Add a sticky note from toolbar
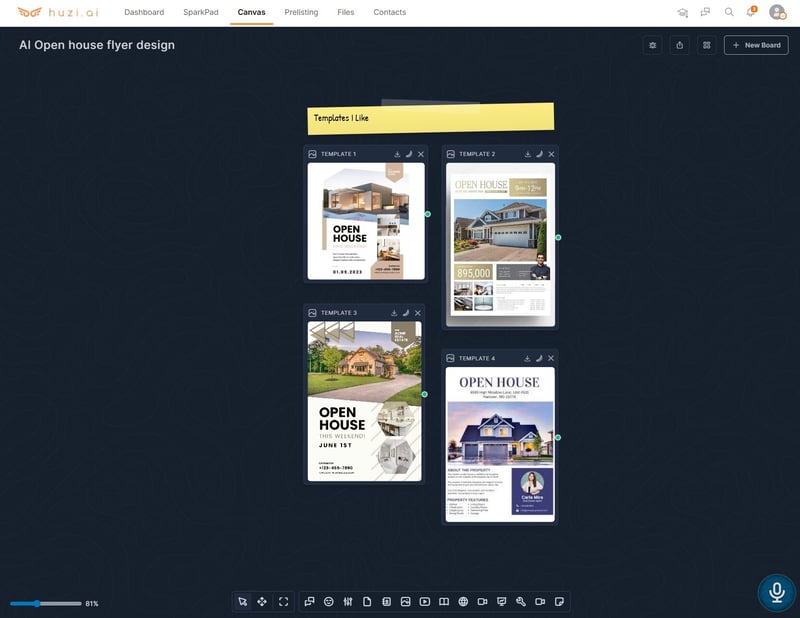800x618 pixels. (x=559, y=602)
